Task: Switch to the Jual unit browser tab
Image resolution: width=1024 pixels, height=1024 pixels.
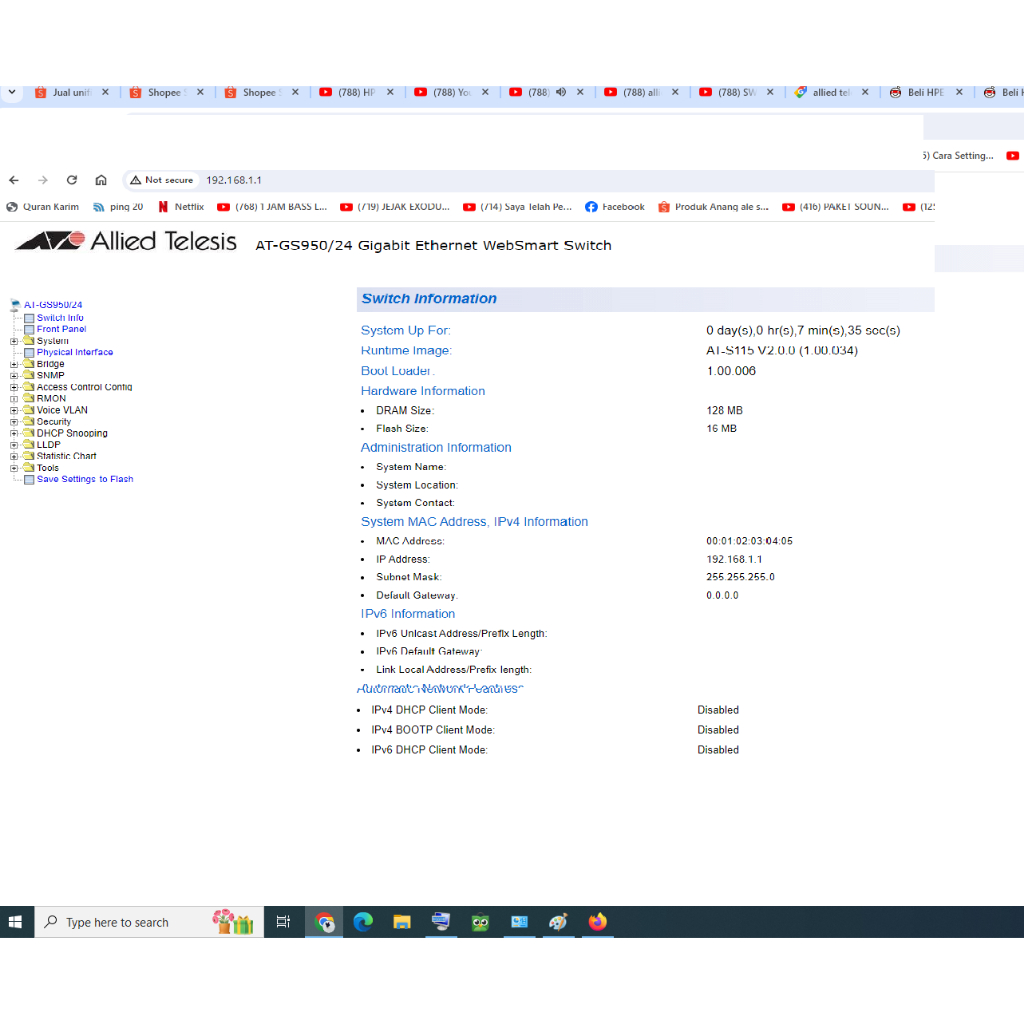Action: click(x=65, y=92)
